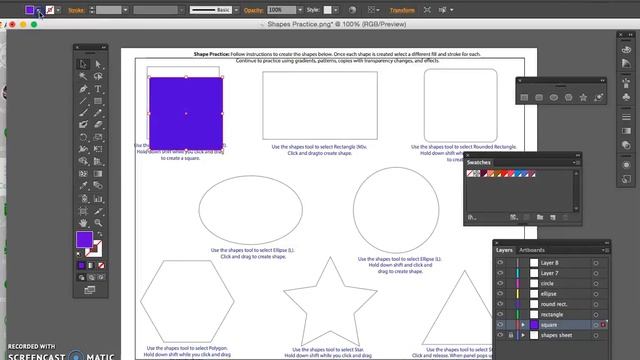Expand the square layer contents
Image resolution: width=640 pixels, height=360 pixels.
523,325
